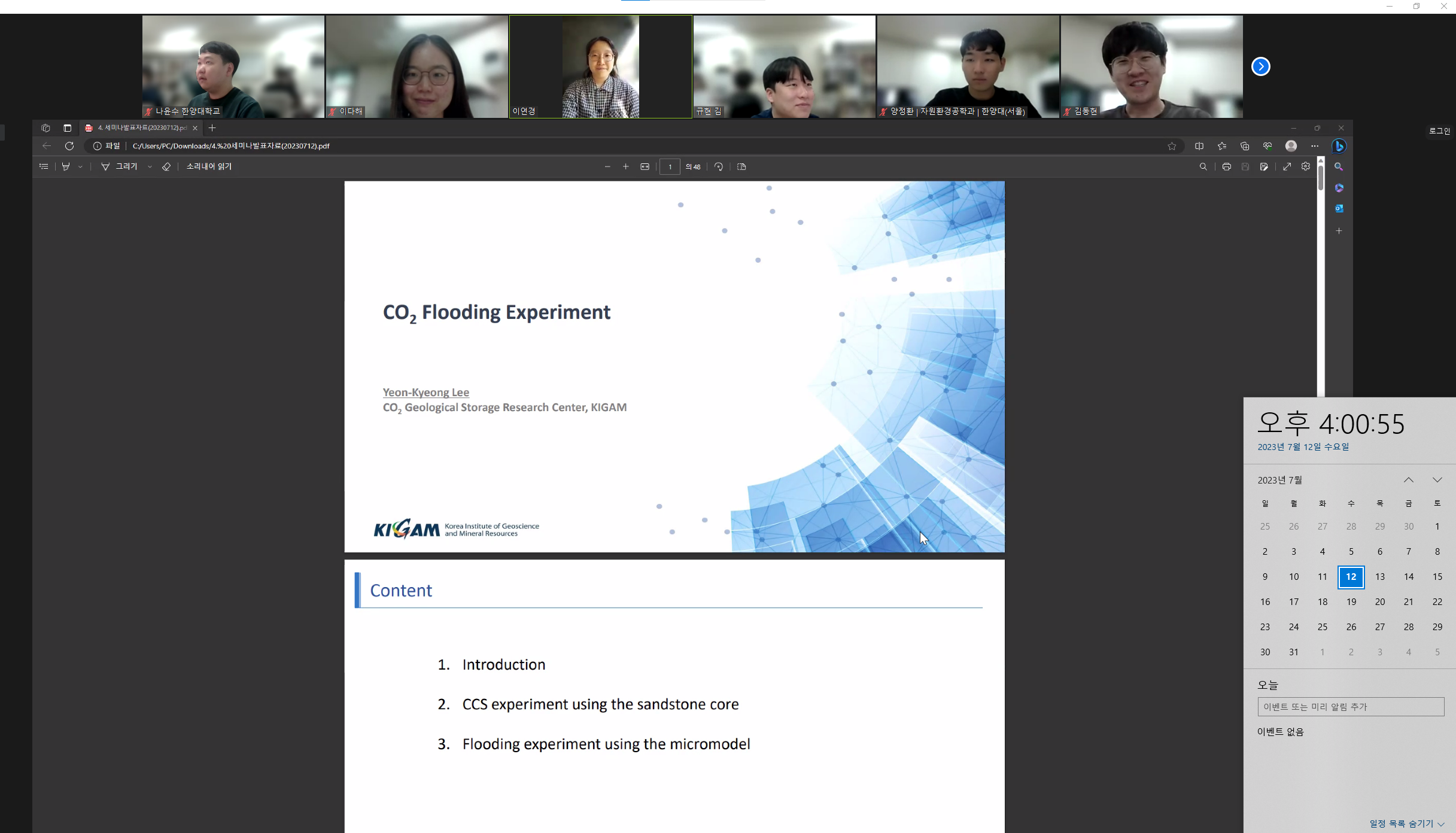Click the fit-to-width icon
The image size is (1456, 833).
(x=645, y=166)
